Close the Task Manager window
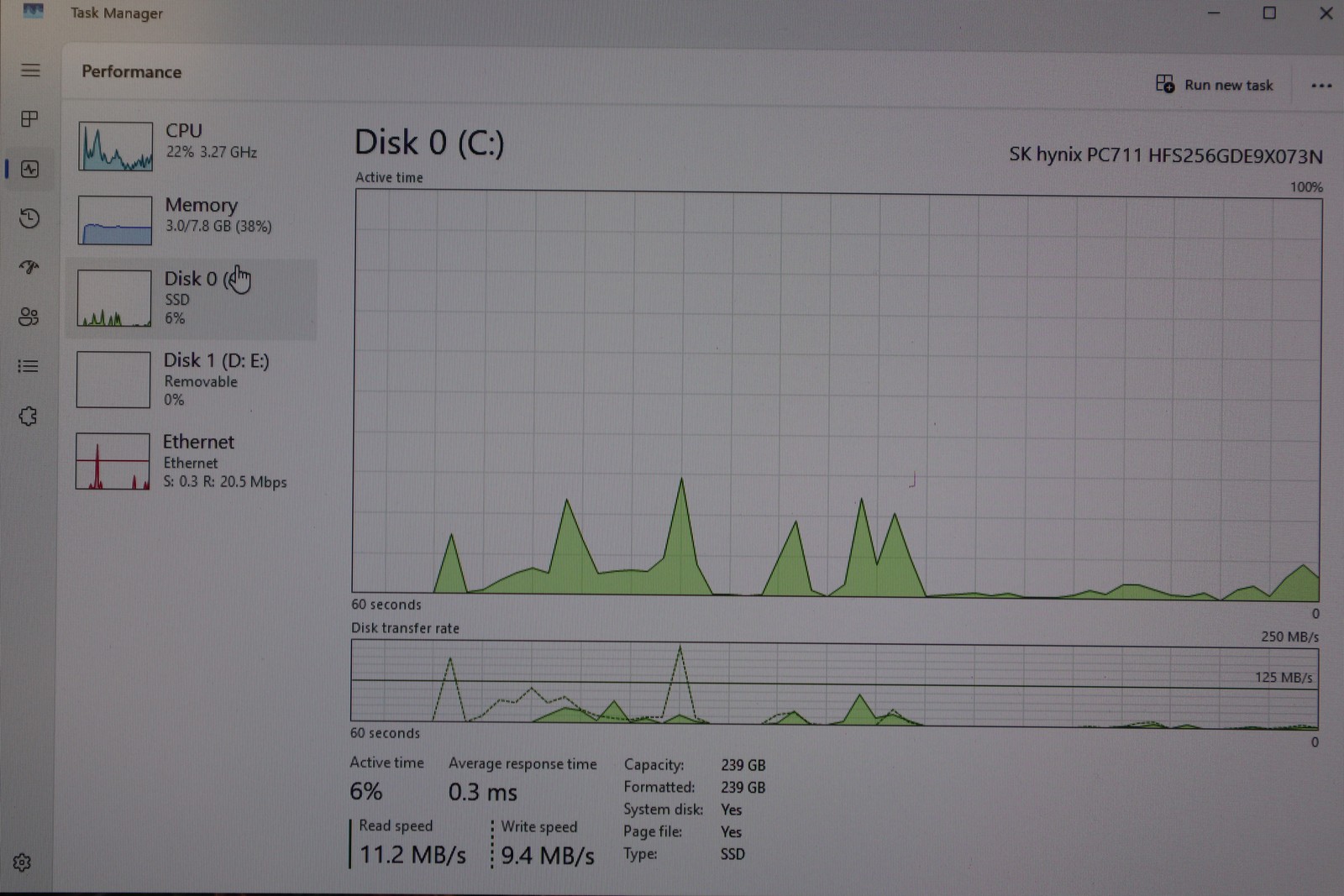 tap(1326, 13)
